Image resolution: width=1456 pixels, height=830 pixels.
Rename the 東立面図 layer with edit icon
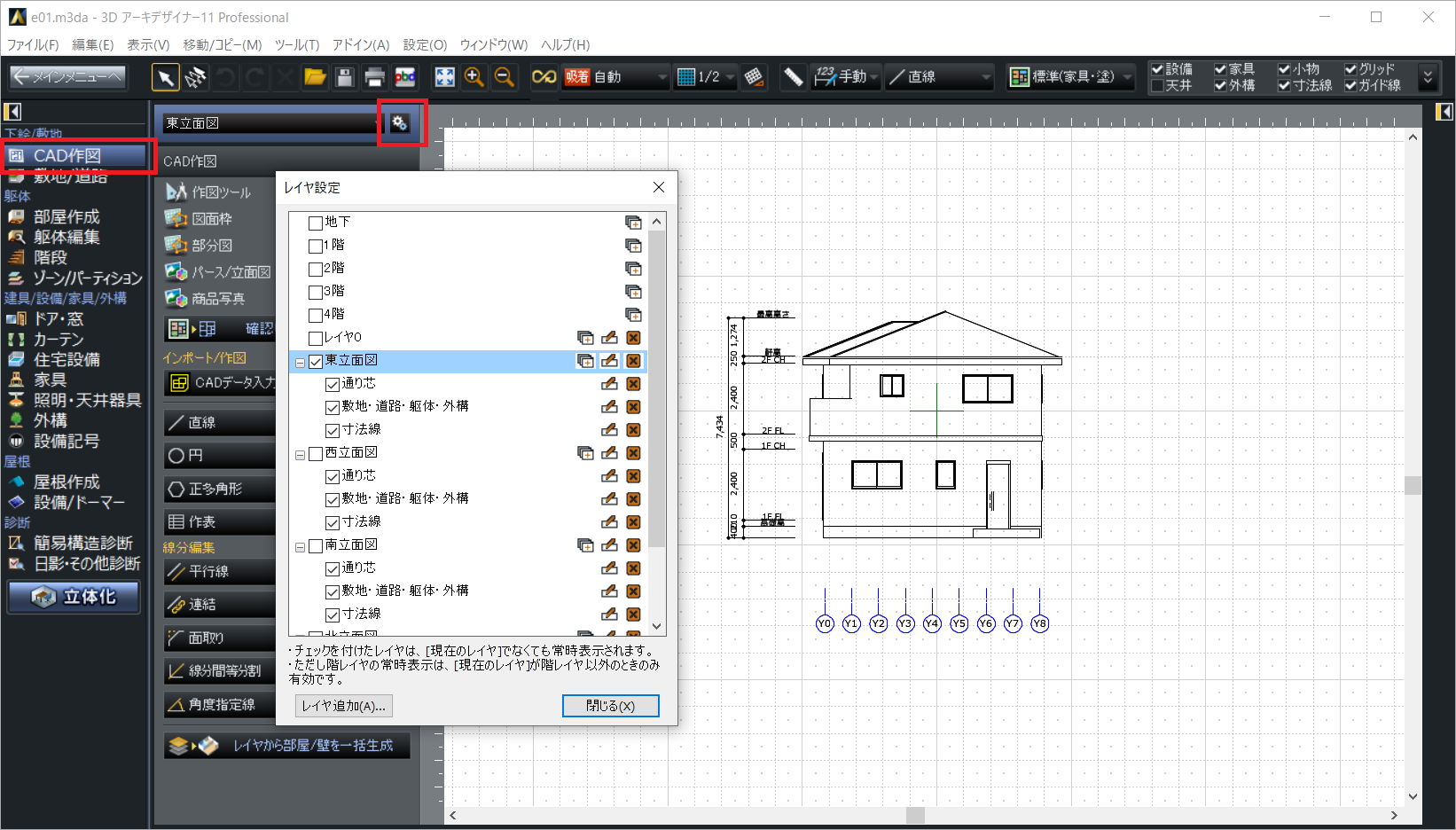point(609,361)
